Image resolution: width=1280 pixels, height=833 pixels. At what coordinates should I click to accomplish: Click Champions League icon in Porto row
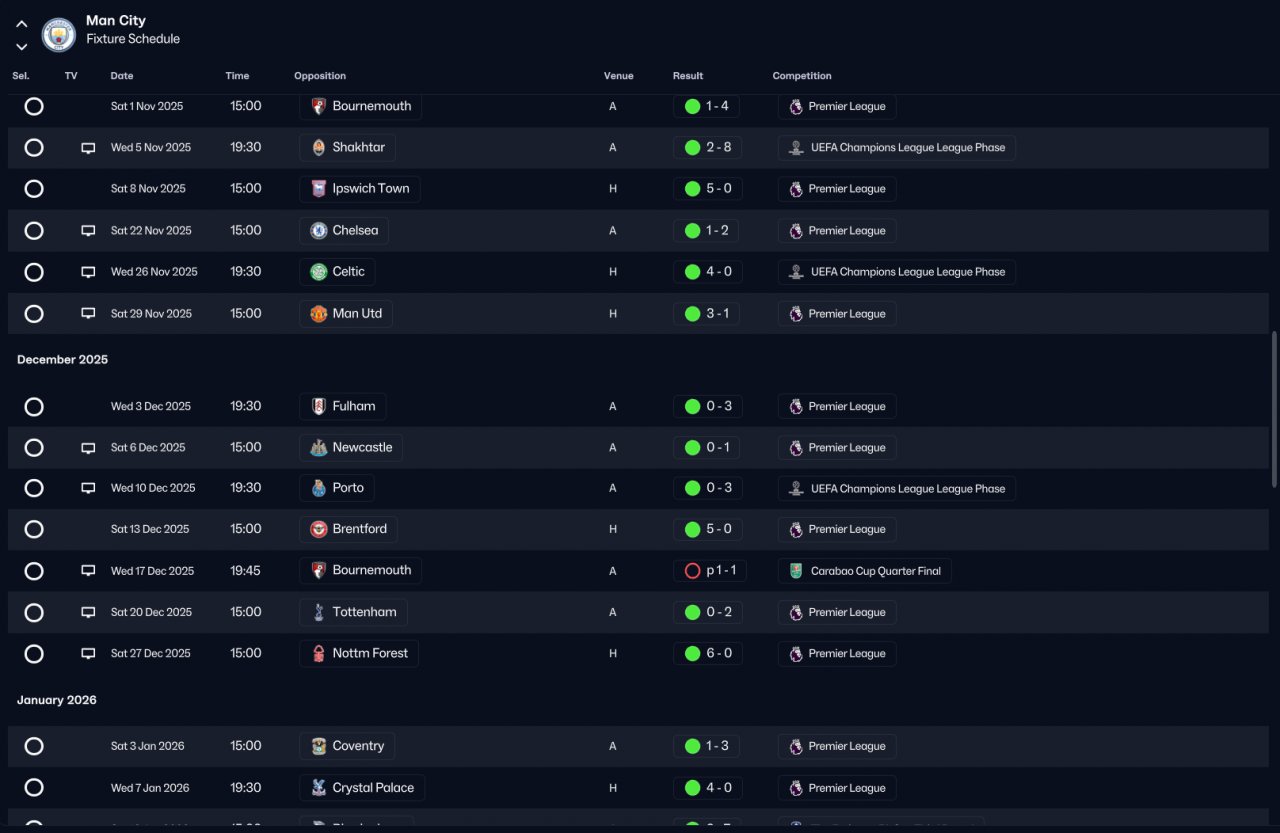(795, 489)
